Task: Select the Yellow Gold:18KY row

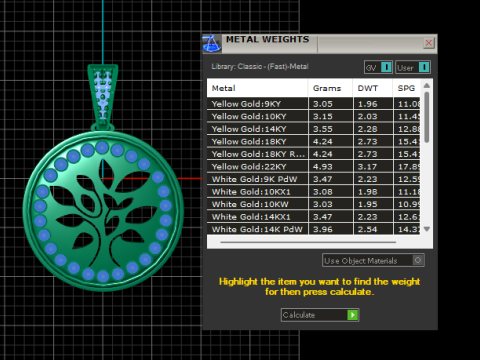Action: [313, 141]
